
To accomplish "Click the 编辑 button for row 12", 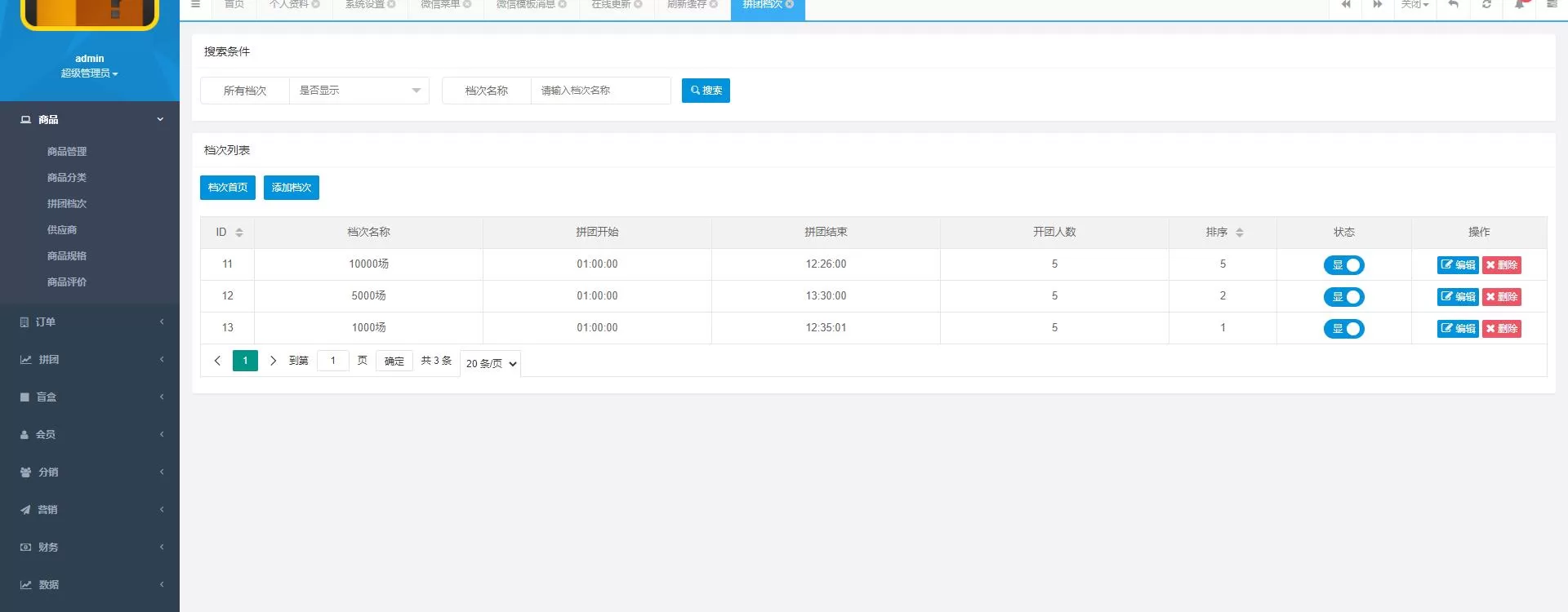I will (x=1458, y=297).
